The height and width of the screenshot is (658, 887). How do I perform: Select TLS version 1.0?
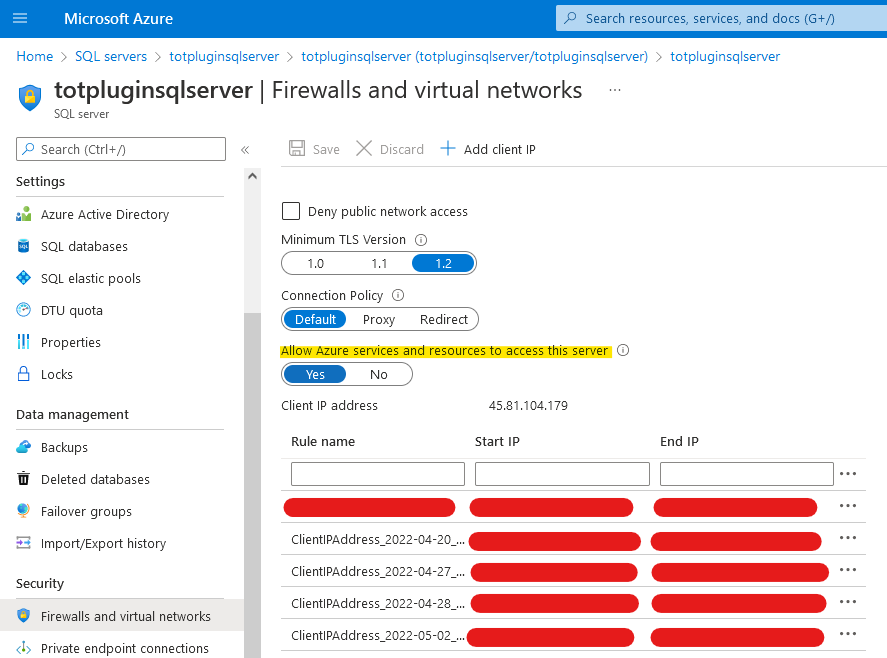[315, 264]
